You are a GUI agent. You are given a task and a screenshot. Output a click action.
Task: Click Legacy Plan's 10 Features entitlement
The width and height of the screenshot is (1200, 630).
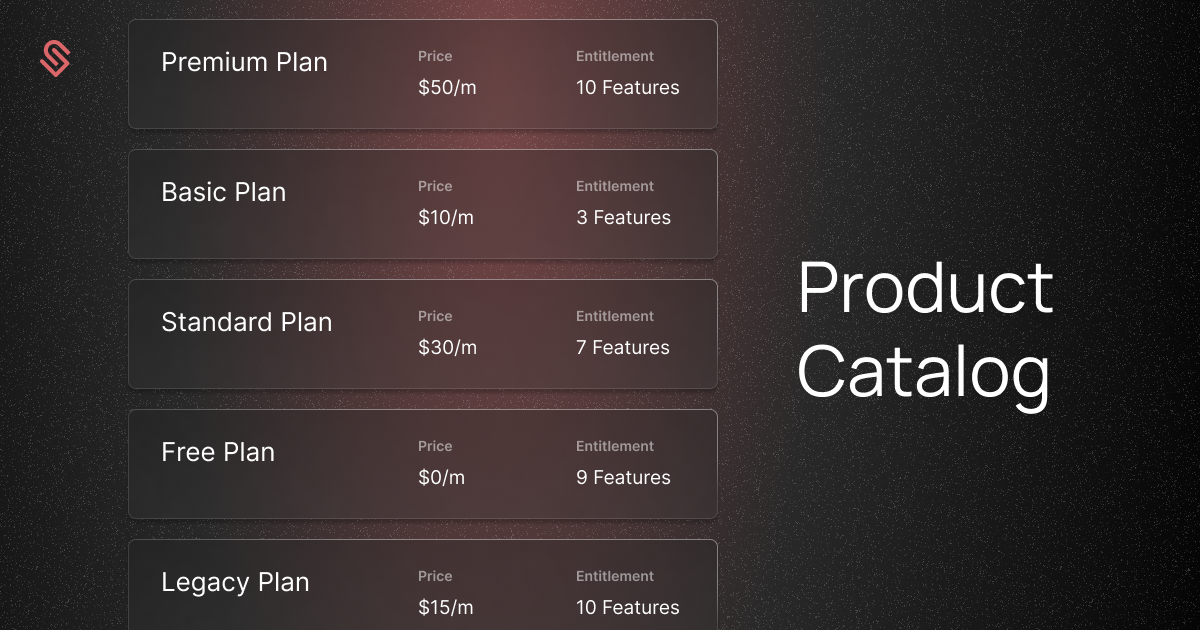click(x=627, y=608)
